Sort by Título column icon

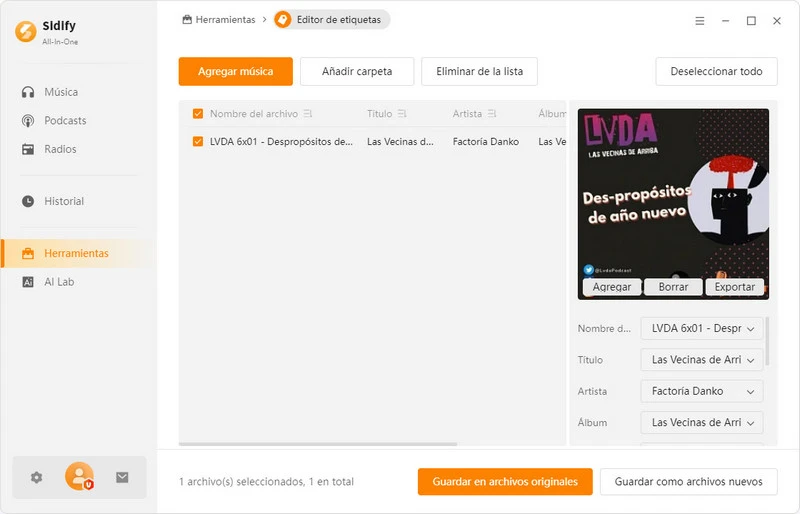[x=402, y=113]
